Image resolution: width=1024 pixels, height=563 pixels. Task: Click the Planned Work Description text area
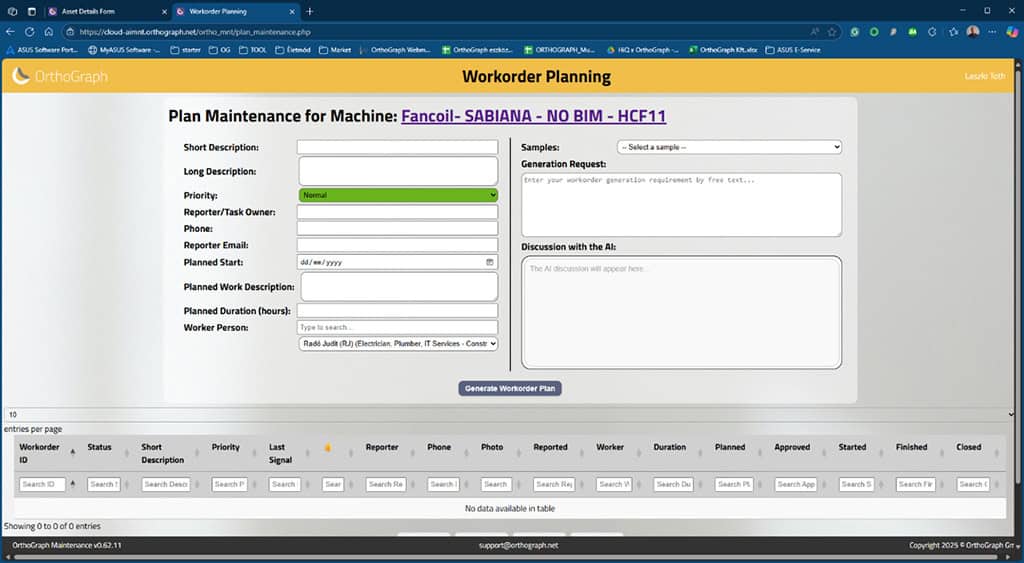(x=399, y=287)
